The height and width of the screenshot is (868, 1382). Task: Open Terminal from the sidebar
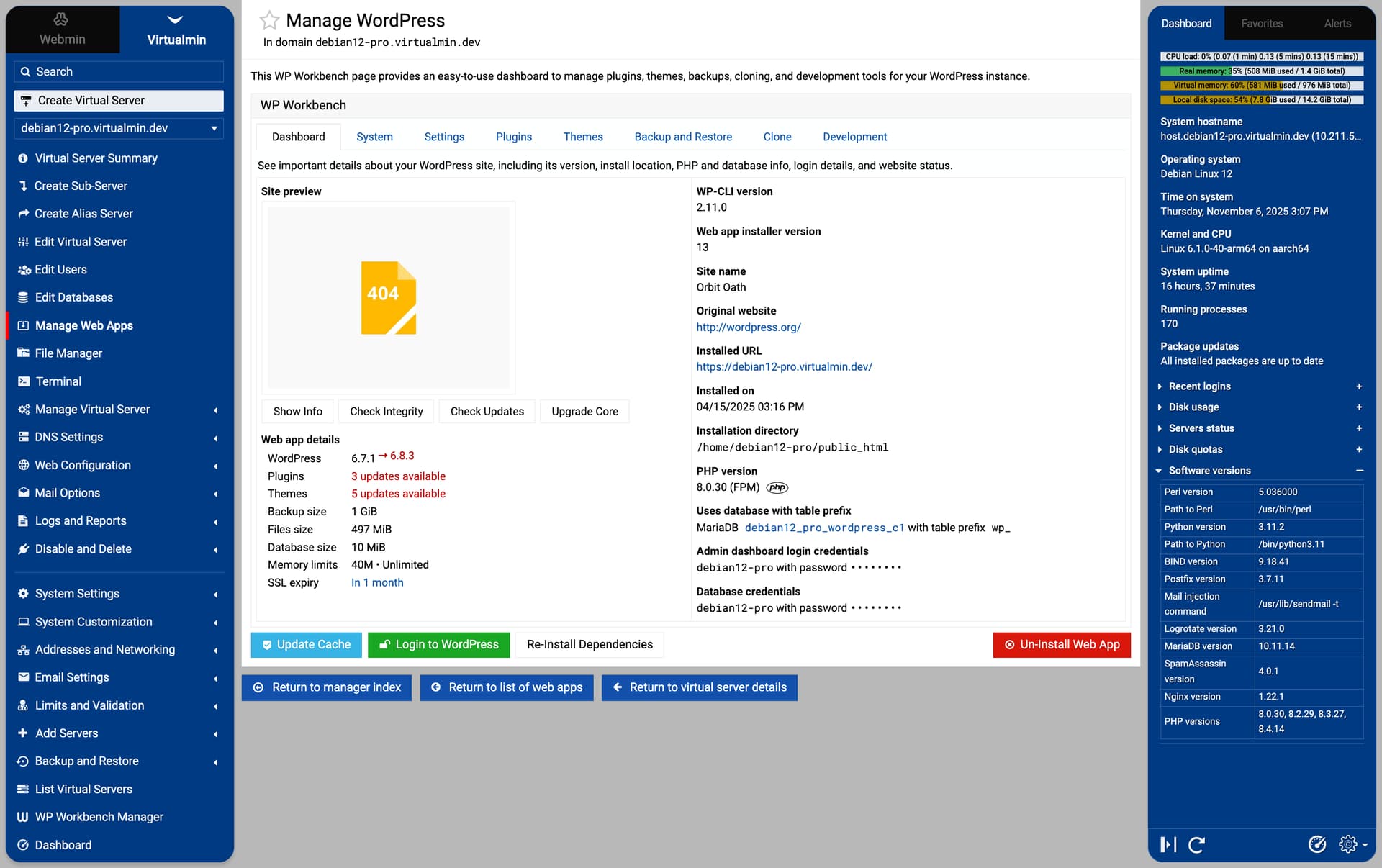(x=58, y=381)
